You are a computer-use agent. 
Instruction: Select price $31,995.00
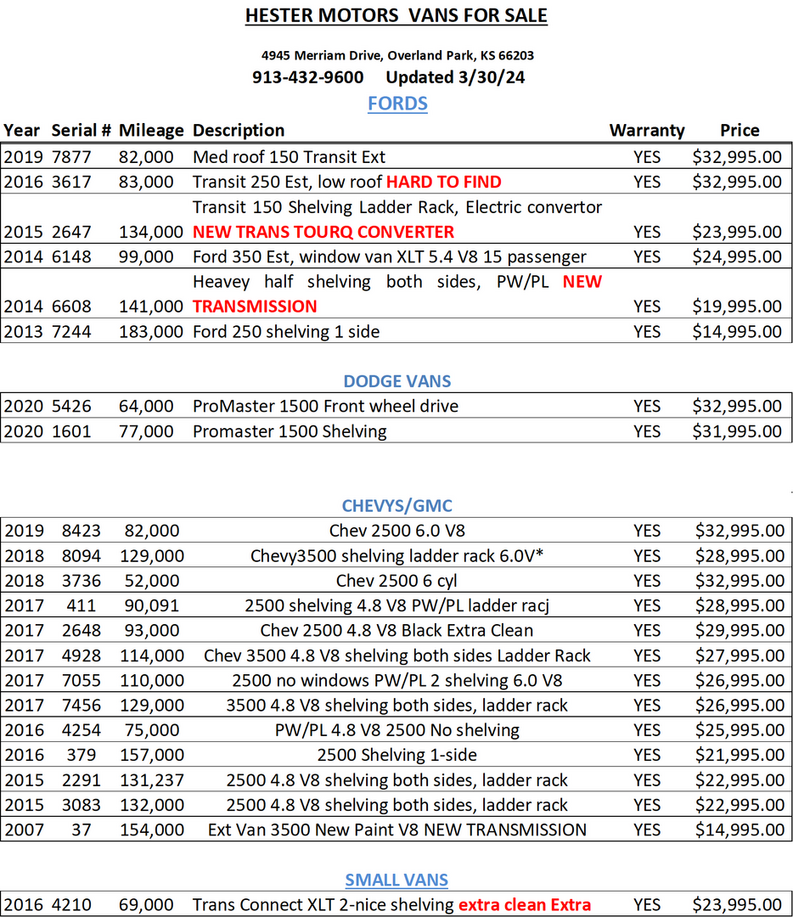737,432
